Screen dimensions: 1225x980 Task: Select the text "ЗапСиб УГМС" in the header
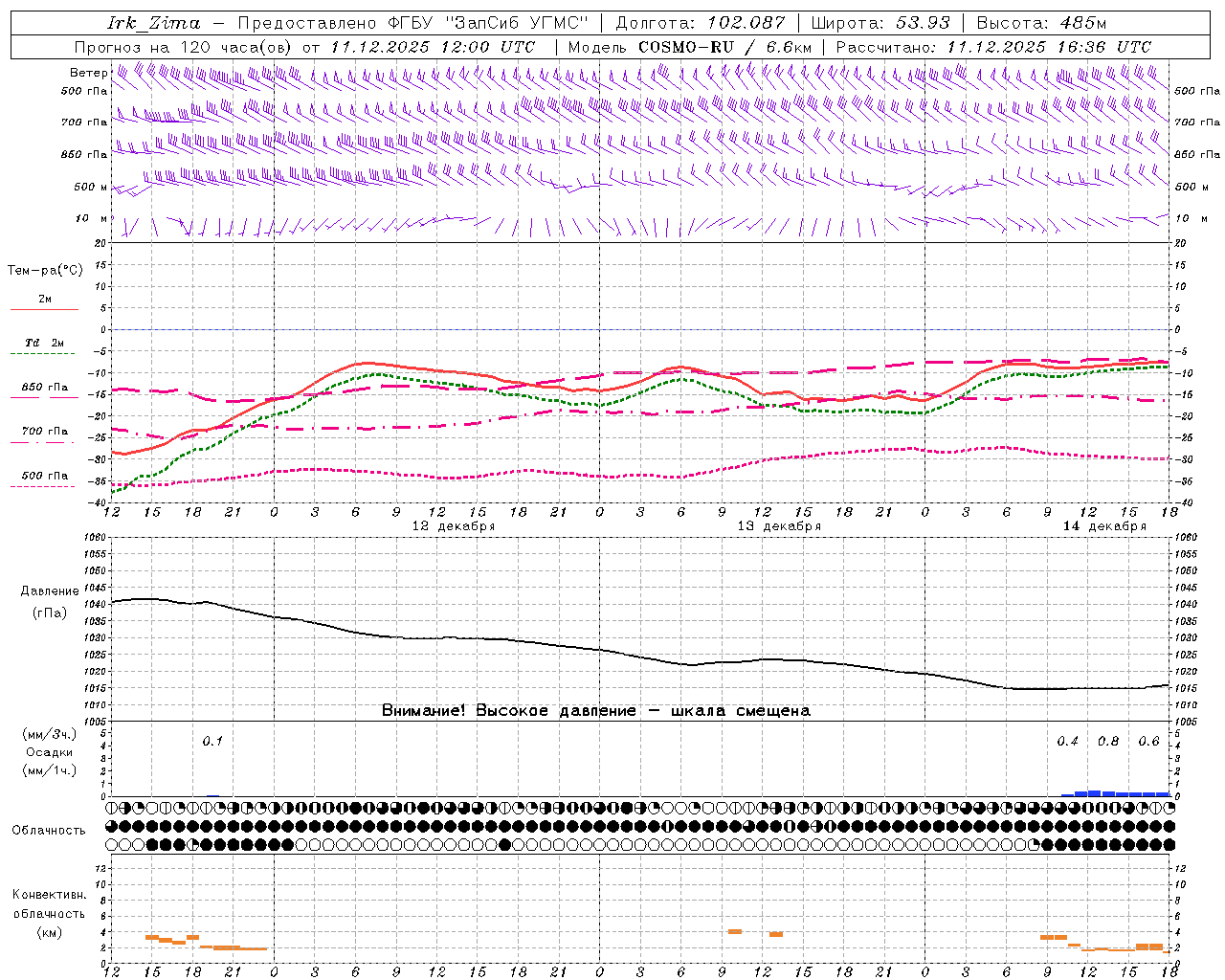517,22
